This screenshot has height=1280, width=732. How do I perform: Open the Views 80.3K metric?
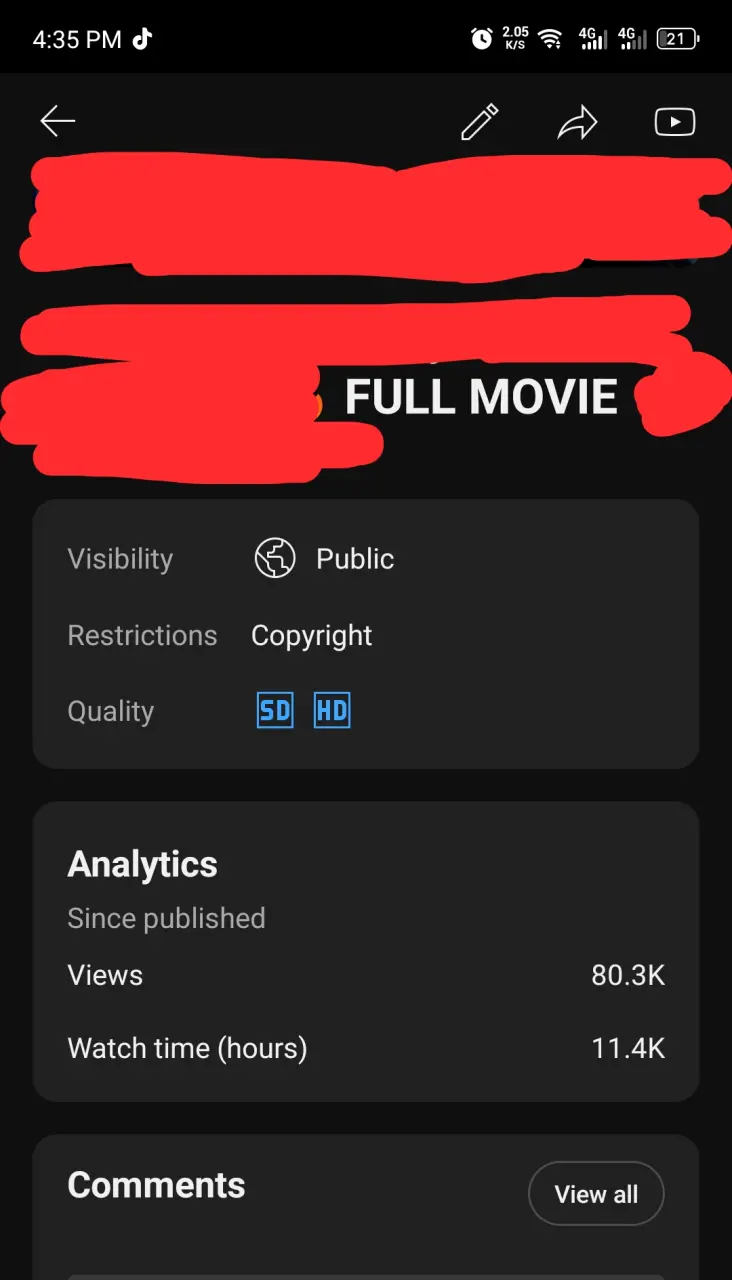[x=366, y=975]
